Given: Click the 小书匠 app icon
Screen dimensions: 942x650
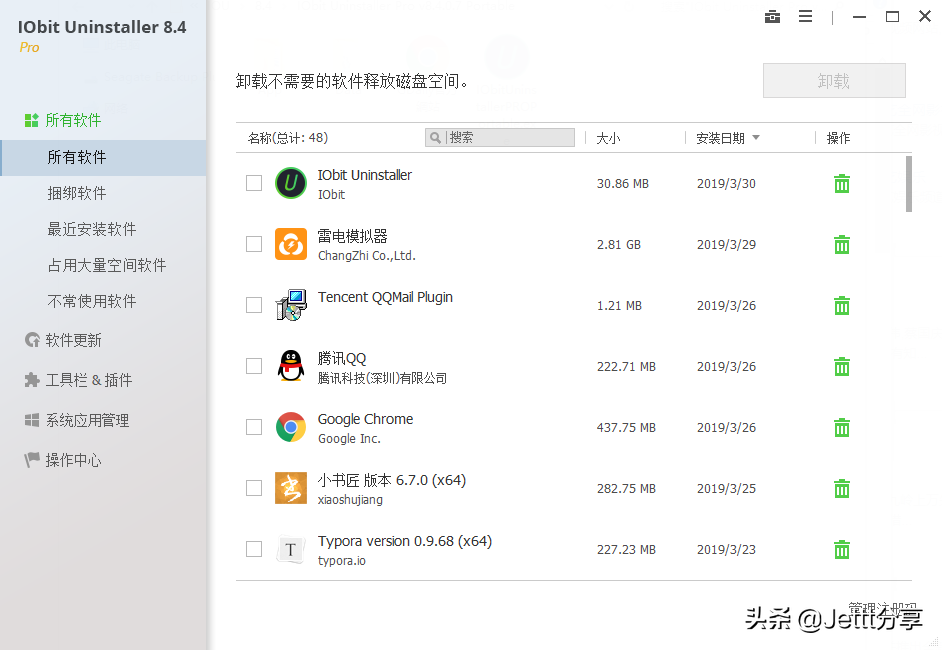Looking at the screenshot, I should [291, 488].
